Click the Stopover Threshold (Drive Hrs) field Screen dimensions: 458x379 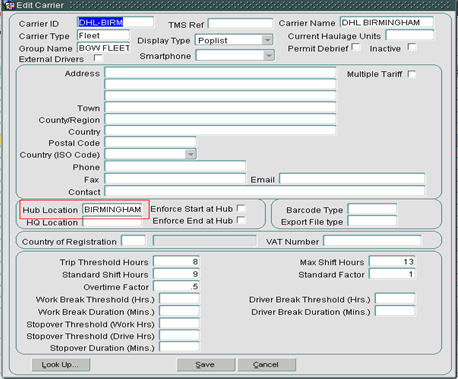pos(179,335)
